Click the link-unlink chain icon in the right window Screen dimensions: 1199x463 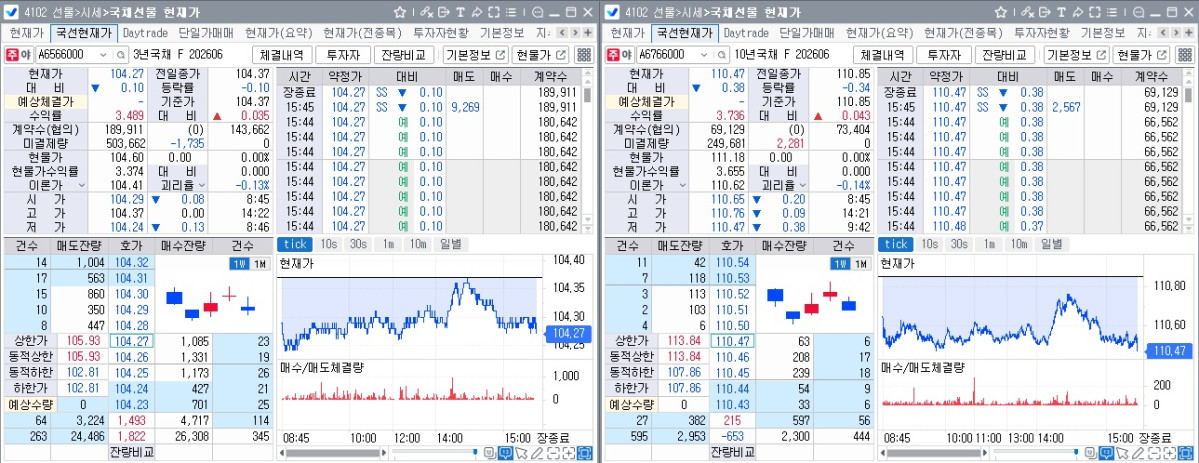pyautogui.click(x=1027, y=12)
